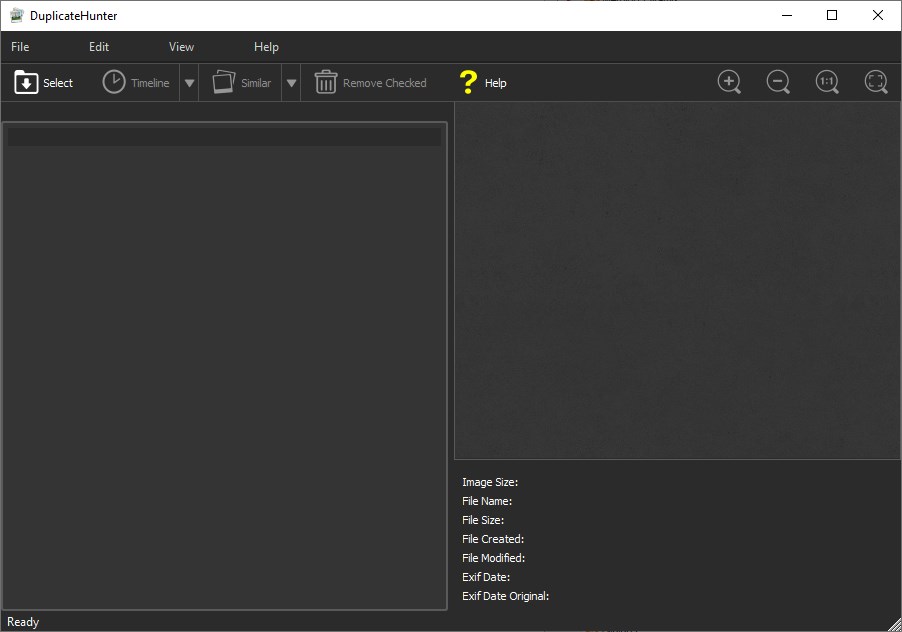
Task: Click the Select toolbar label
Action: click(58, 83)
